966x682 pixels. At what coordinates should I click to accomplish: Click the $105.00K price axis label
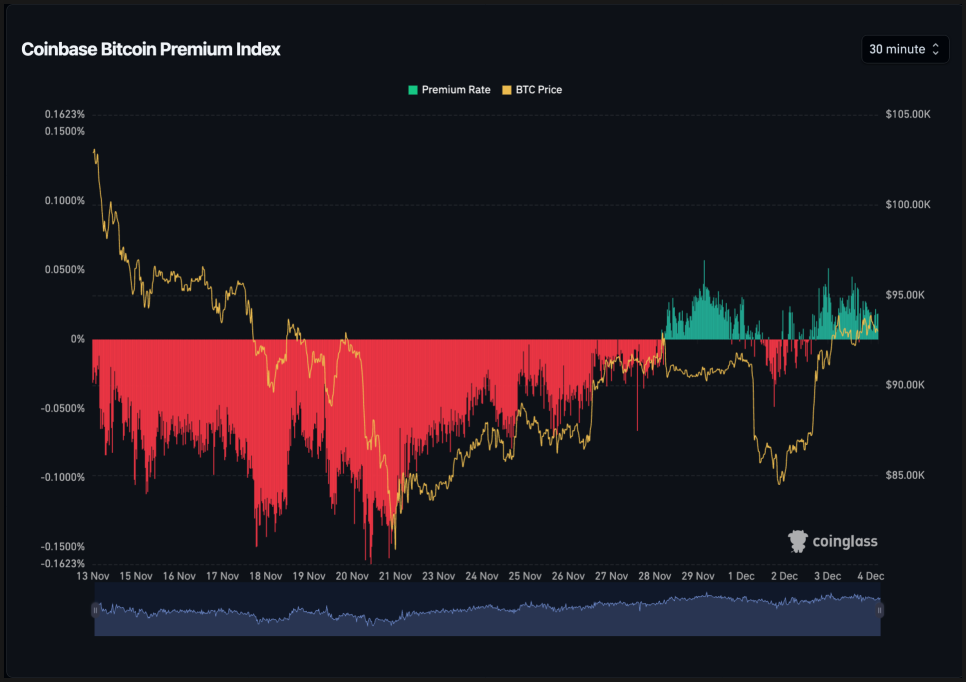[908, 115]
